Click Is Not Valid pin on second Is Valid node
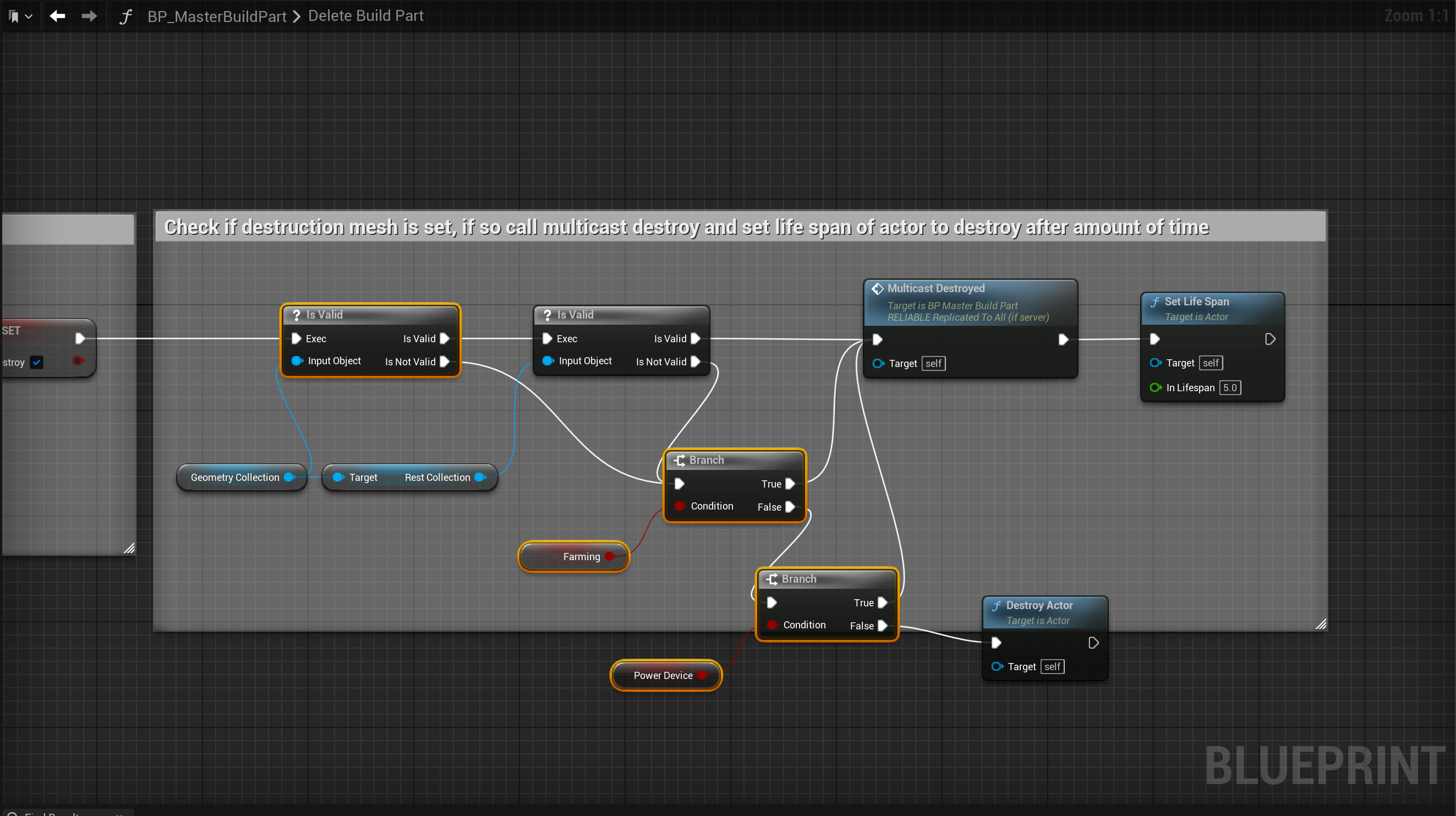Viewport: 1456px width, 816px height. pos(696,362)
